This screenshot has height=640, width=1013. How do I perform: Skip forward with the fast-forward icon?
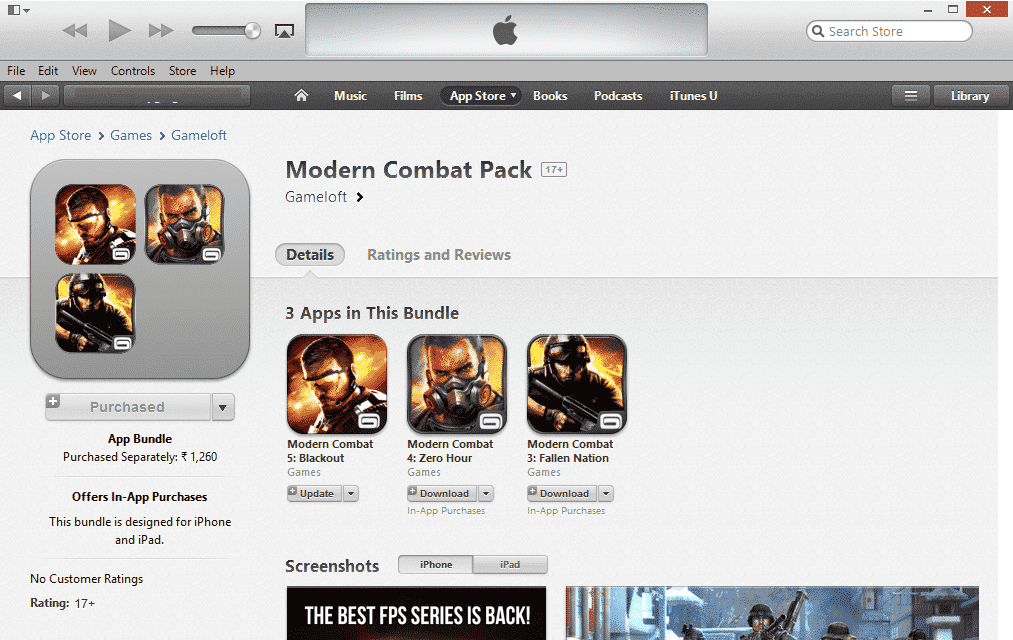pyautogui.click(x=161, y=30)
